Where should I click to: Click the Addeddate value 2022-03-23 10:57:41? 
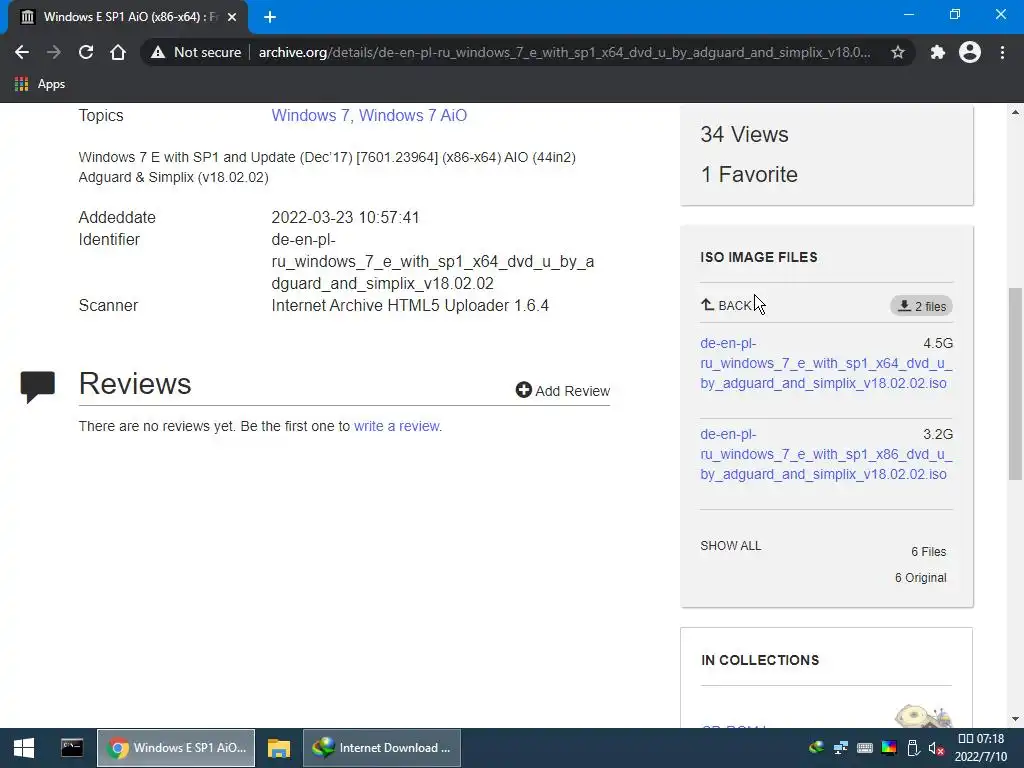point(345,217)
